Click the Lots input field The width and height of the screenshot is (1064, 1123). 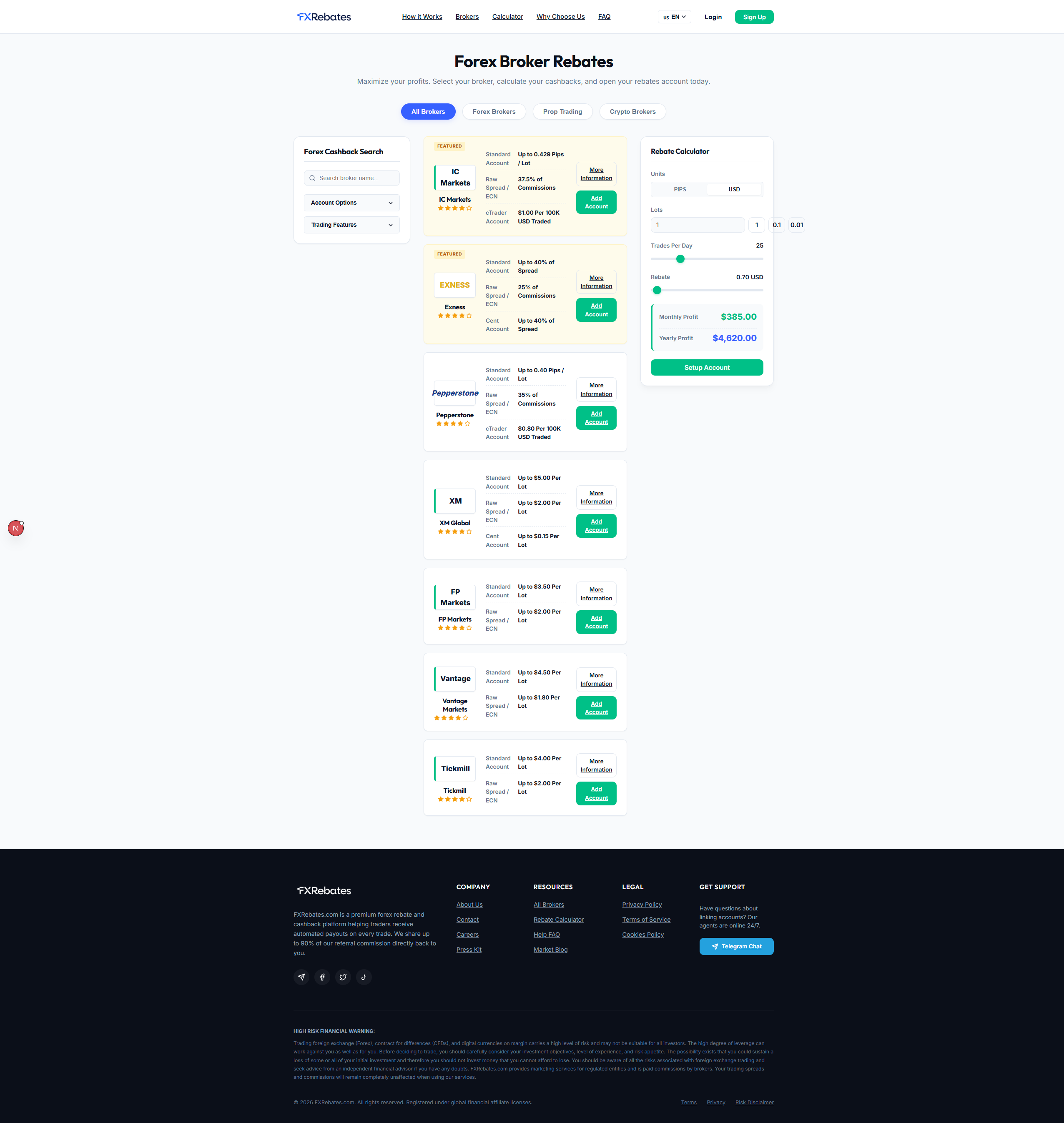point(698,225)
